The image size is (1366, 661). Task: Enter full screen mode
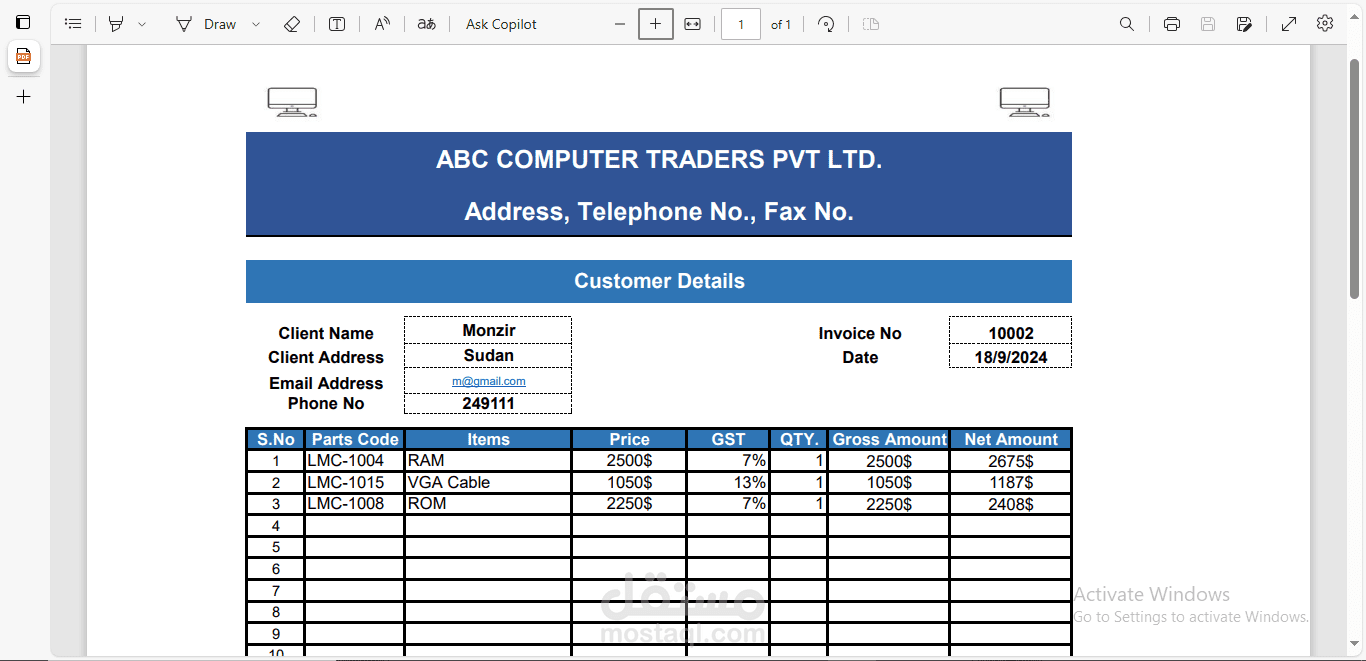(x=1289, y=24)
